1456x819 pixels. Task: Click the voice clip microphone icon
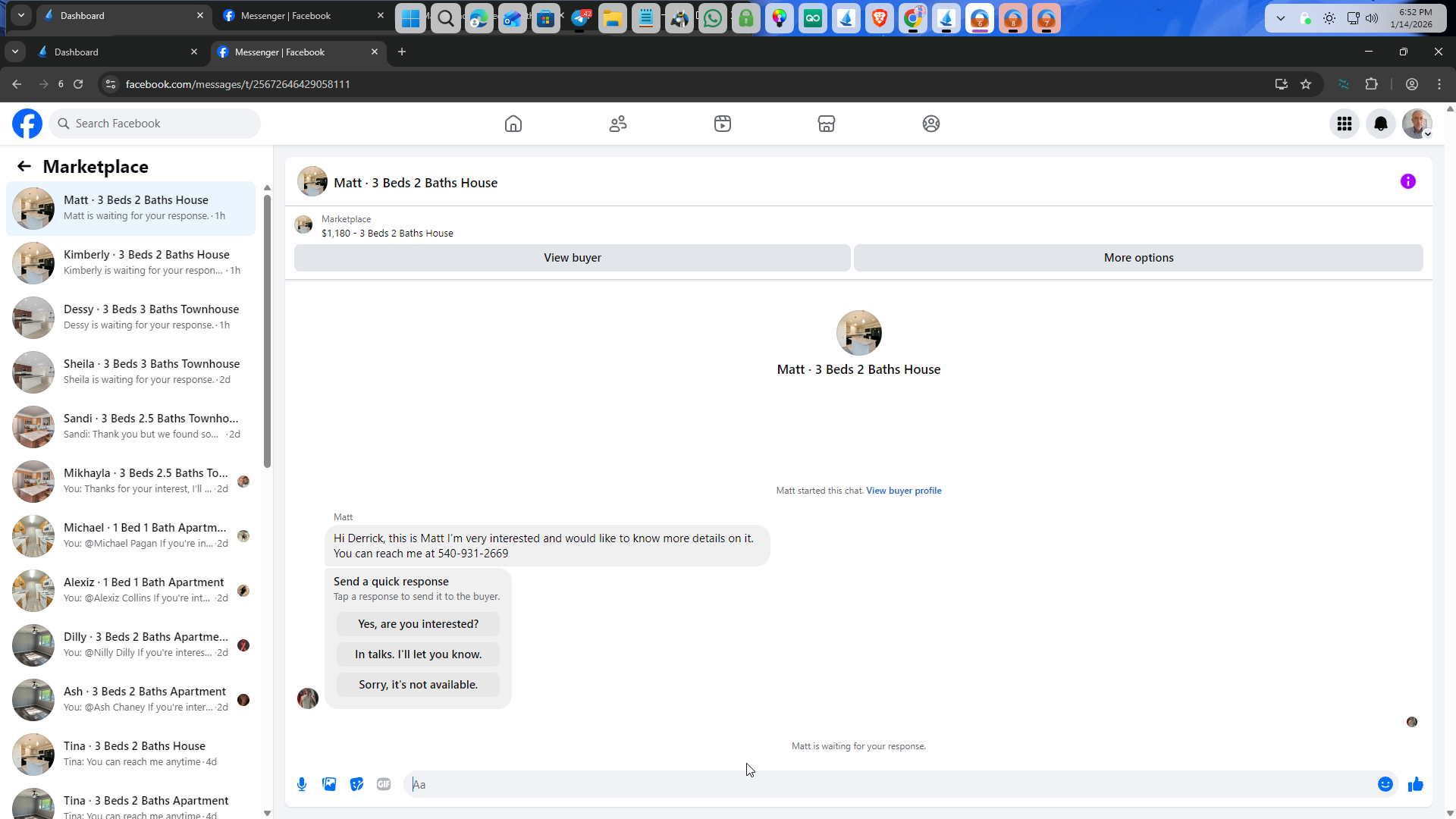coord(302,784)
